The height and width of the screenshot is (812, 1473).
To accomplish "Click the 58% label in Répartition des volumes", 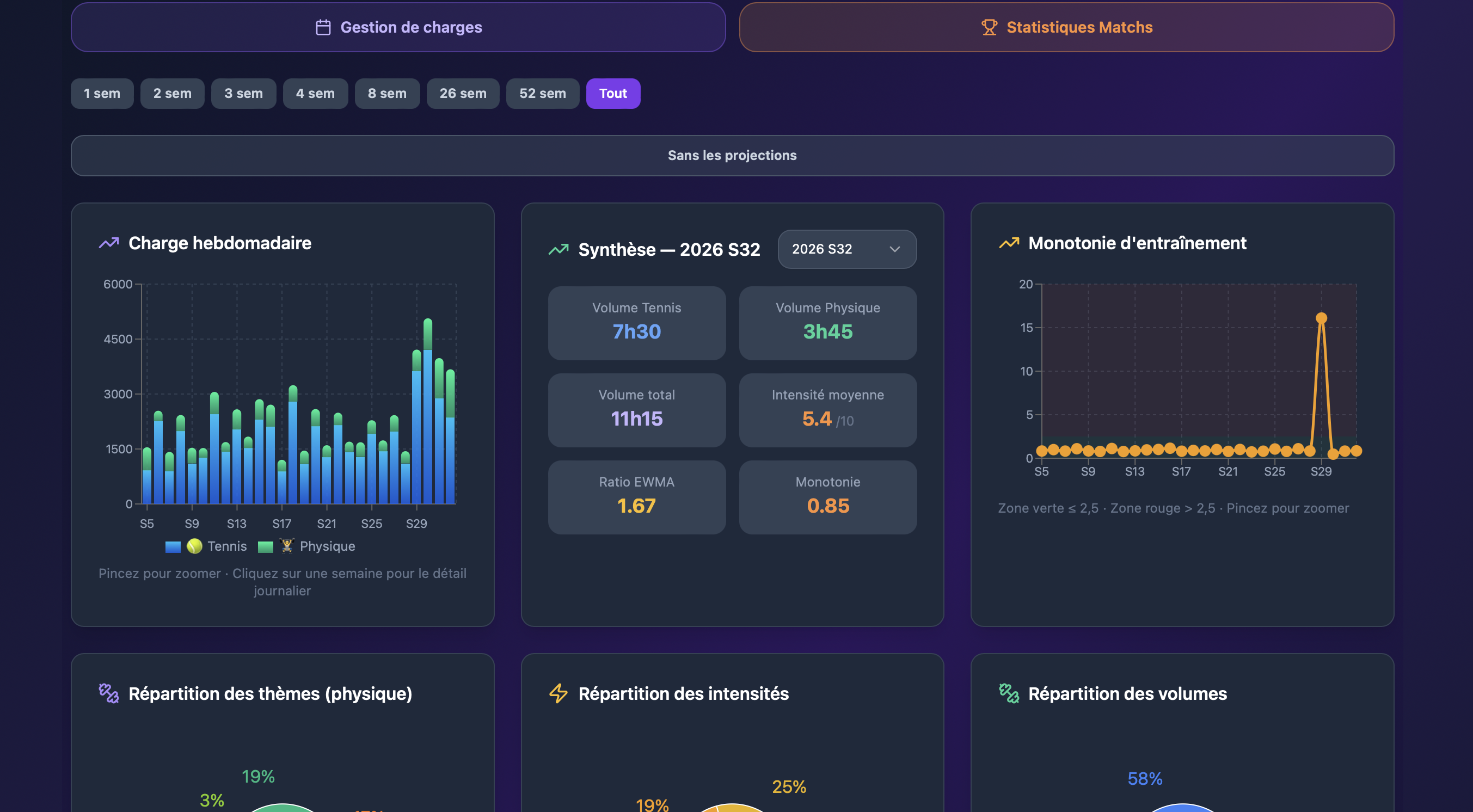I will click(x=1145, y=779).
